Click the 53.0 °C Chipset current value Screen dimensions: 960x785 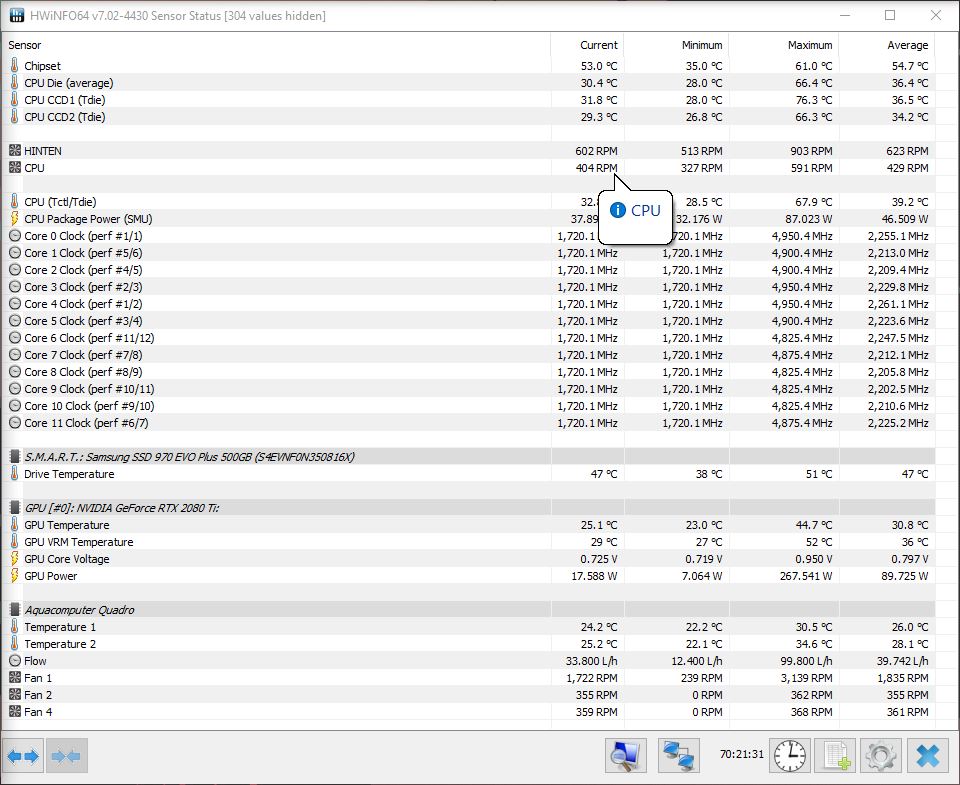pos(599,66)
